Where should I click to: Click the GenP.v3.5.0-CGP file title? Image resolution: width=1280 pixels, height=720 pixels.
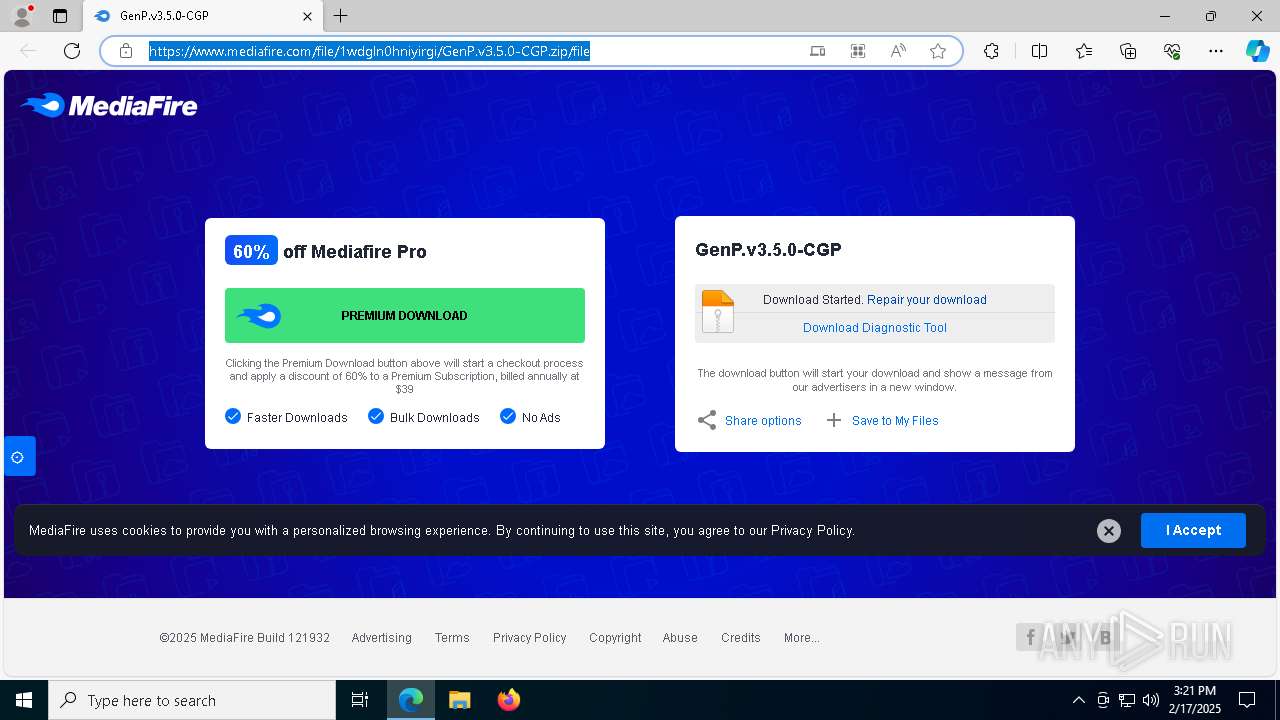pyautogui.click(x=768, y=250)
